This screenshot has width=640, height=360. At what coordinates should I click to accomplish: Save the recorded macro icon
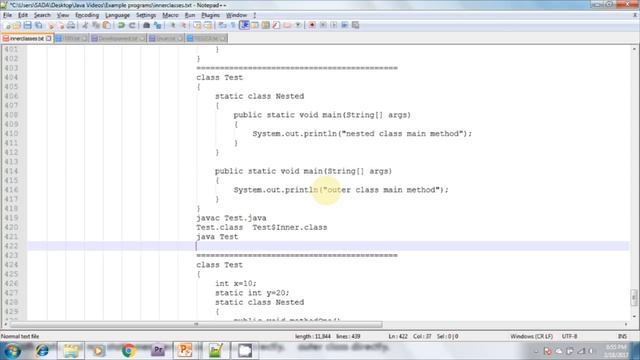[356, 25]
